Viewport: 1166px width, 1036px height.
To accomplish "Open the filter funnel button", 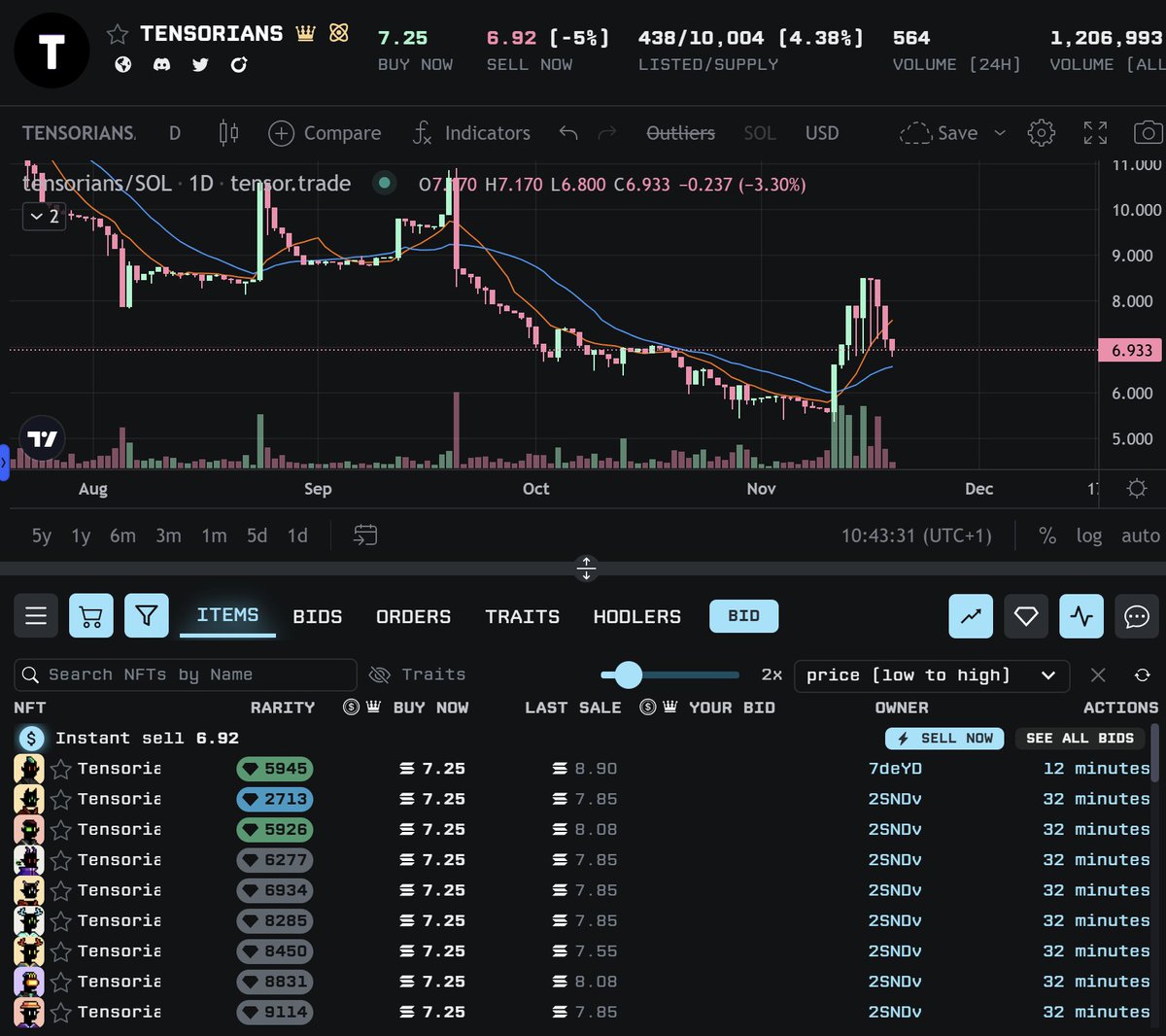I will pyautogui.click(x=147, y=615).
